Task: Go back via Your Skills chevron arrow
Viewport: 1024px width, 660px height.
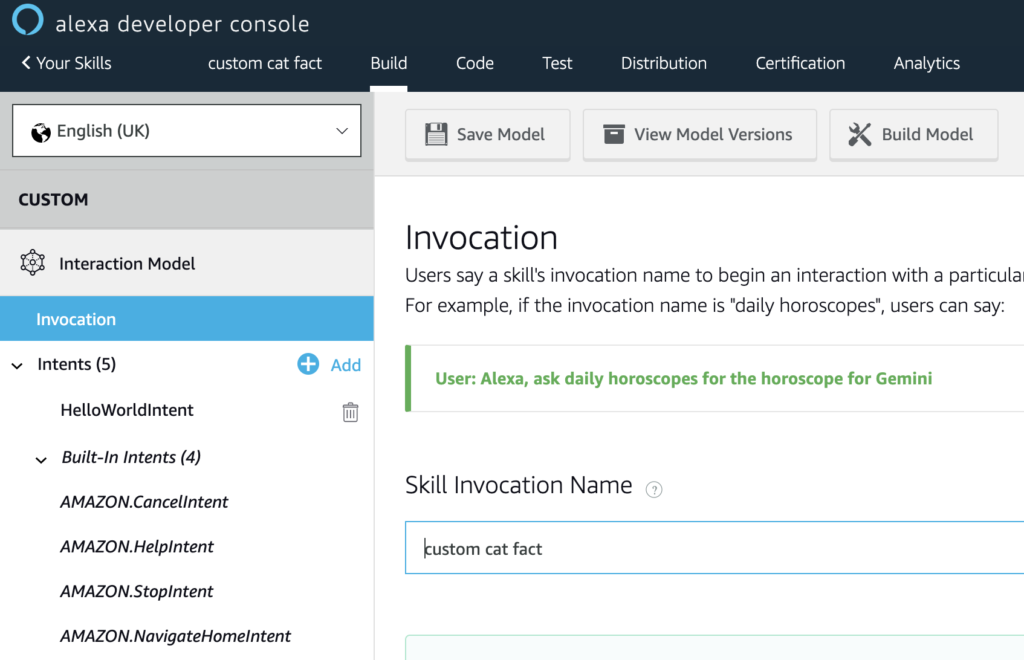Action: (26, 63)
